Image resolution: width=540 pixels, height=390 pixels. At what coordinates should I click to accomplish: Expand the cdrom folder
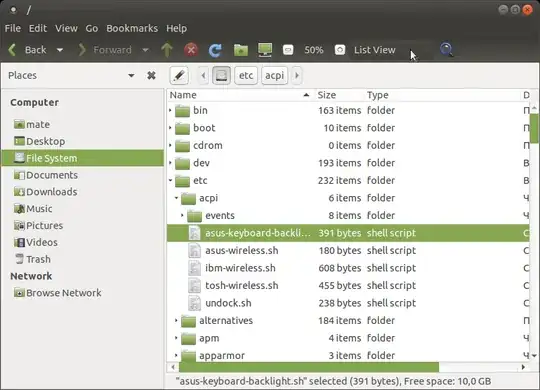[x=170, y=146]
